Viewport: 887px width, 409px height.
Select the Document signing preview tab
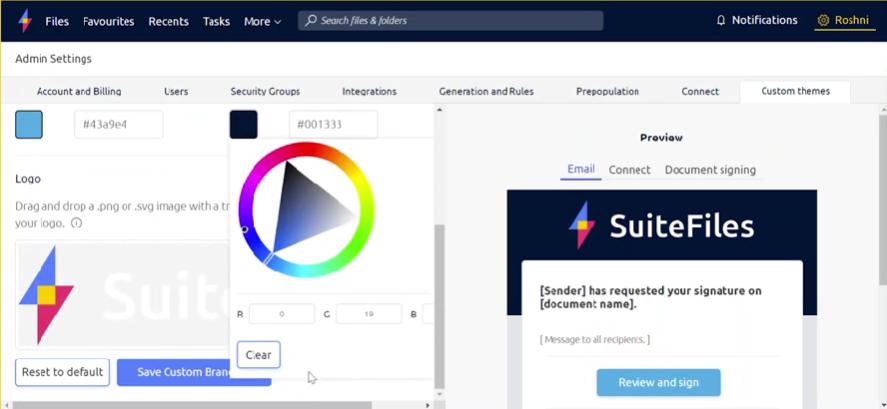[711, 170]
